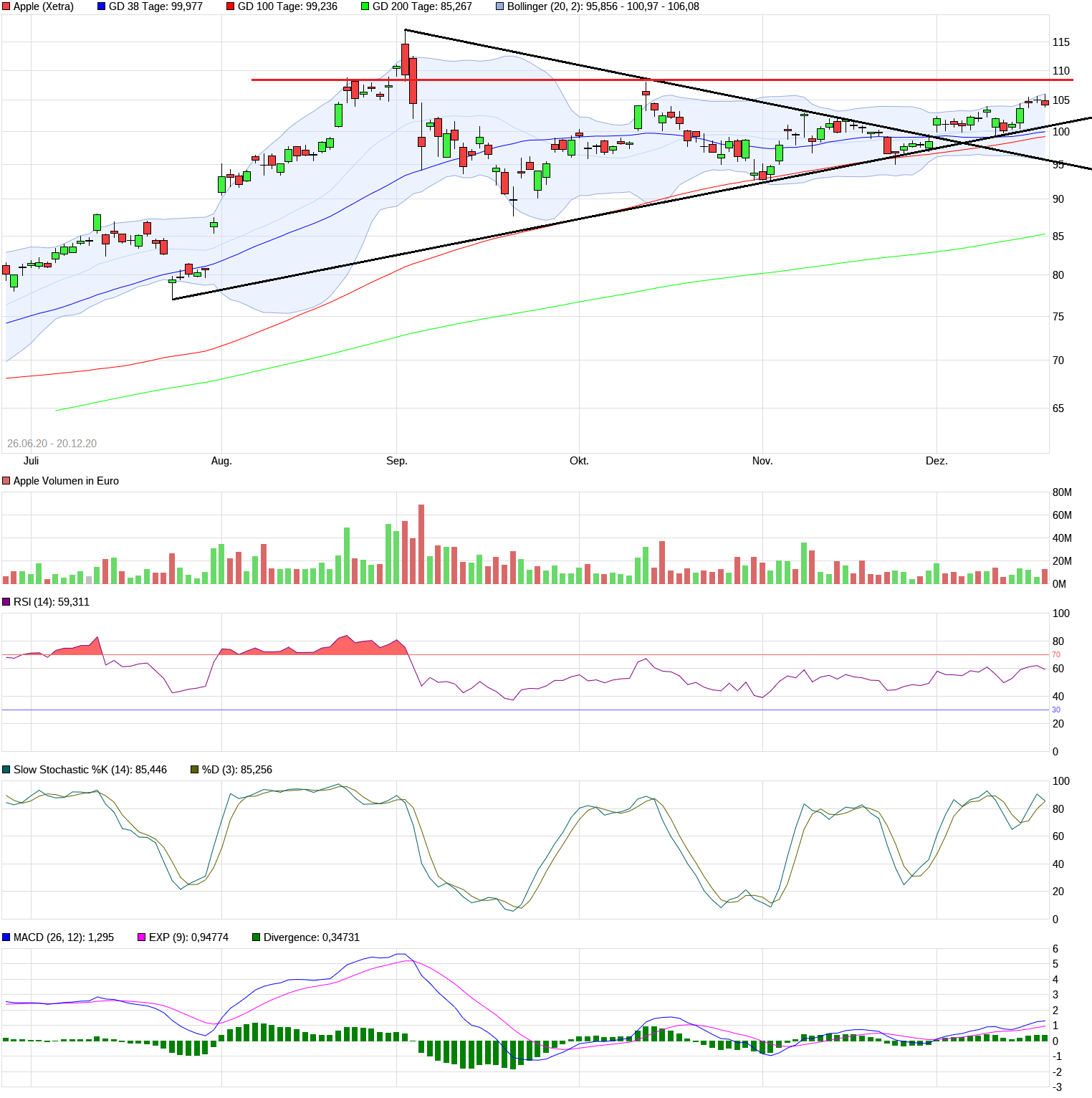This screenshot has height=1098, width=1092.
Task: Click the red 70 RSI threshold label
Action: [1056, 655]
